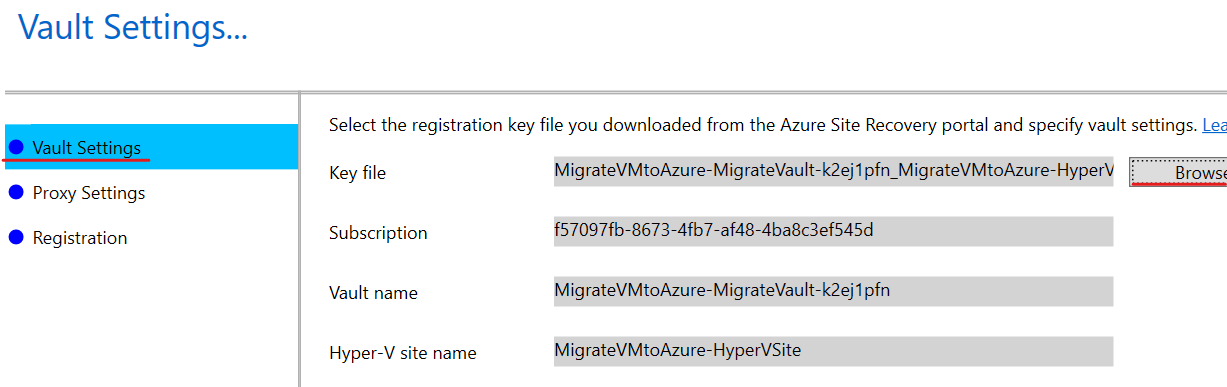This screenshot has width=1227, height=387.
Task: Click the Key file path field
Action: (x=833, y=171)
